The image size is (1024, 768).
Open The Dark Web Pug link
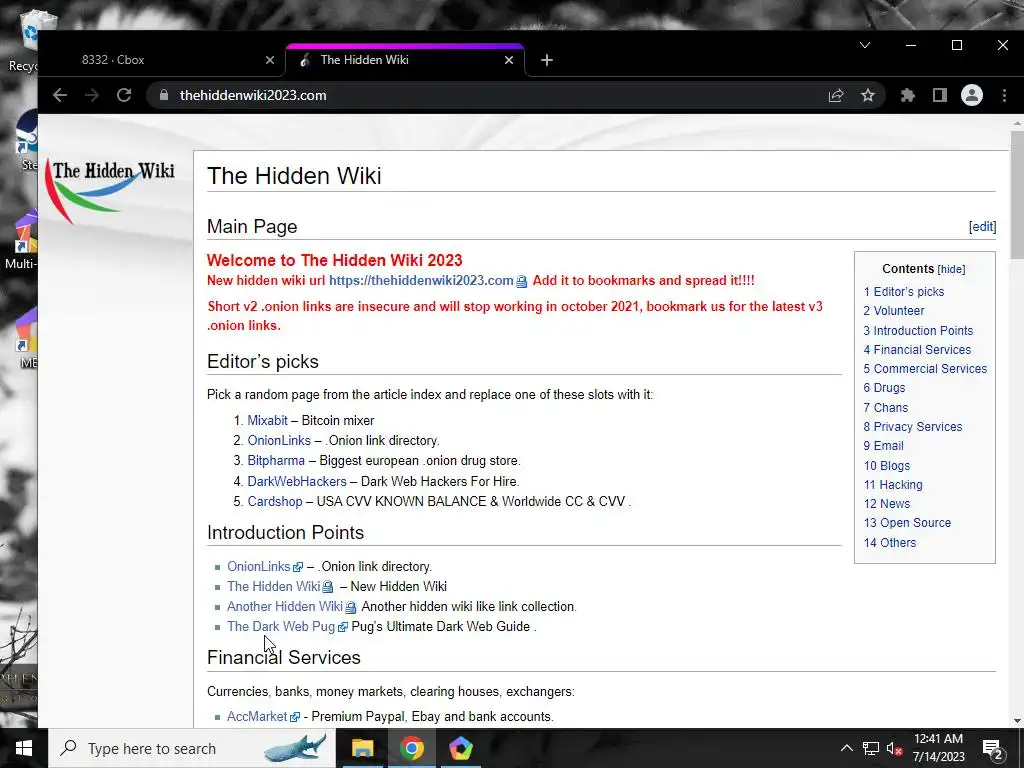point(281,627)
